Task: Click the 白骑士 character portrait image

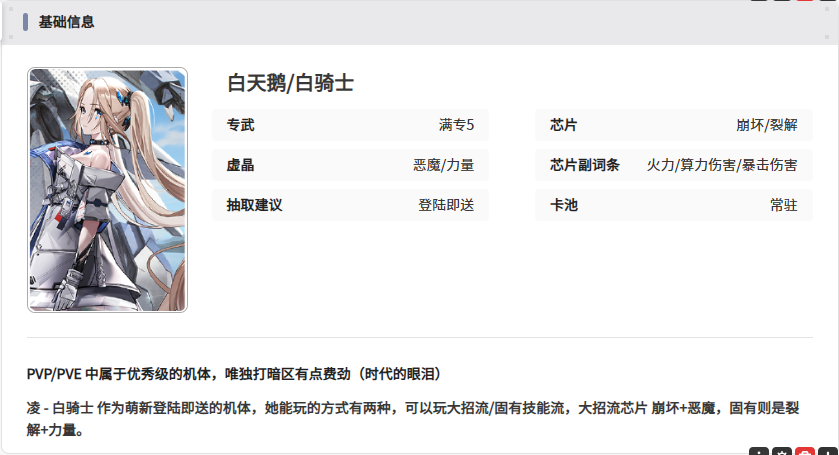Action: [108, 190]
